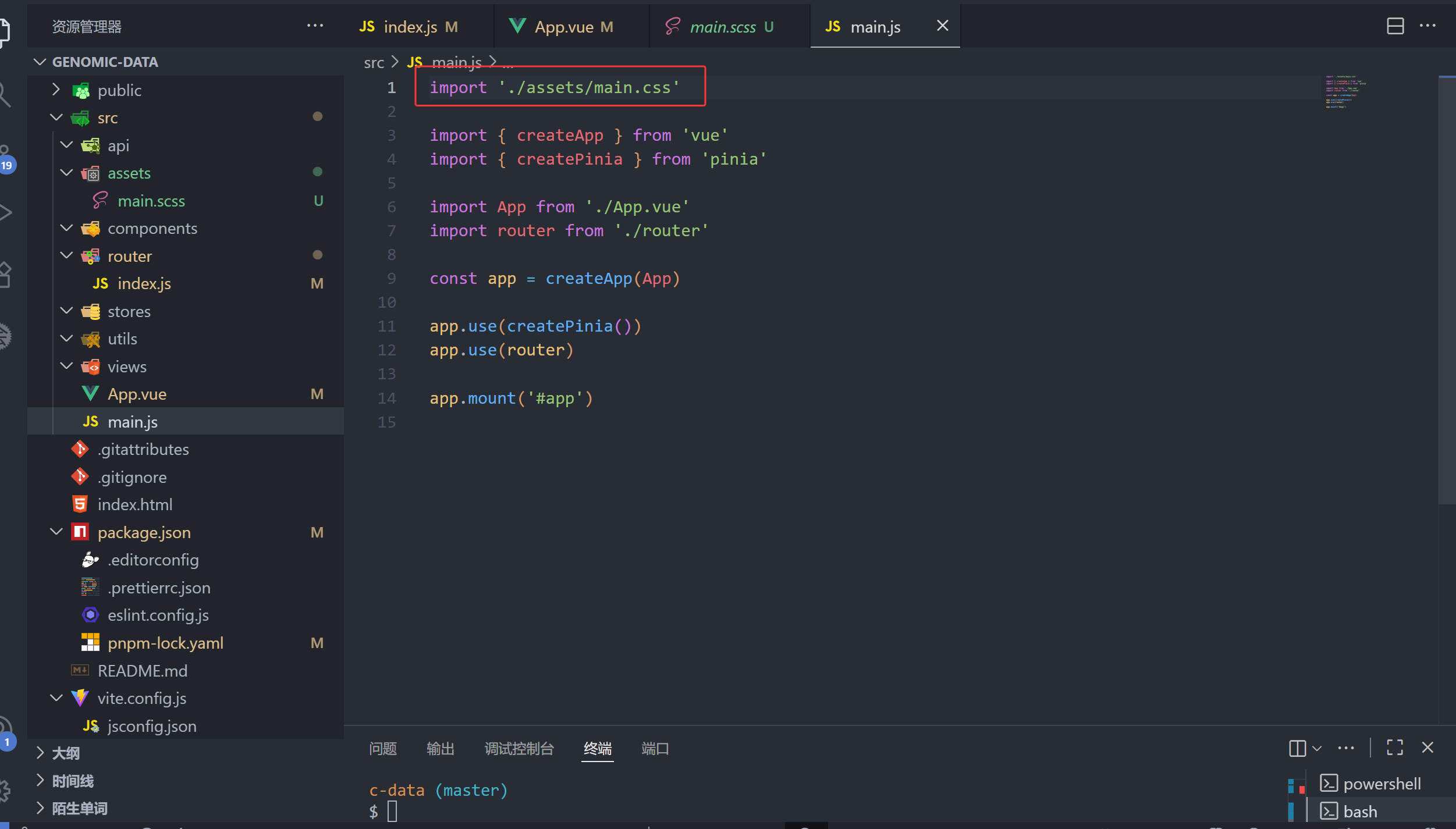Click src in the breadcrumb path
Image resolution: width=1456 pixels, height=829 pixels.
pyautogui.click(x=374, y=62)
